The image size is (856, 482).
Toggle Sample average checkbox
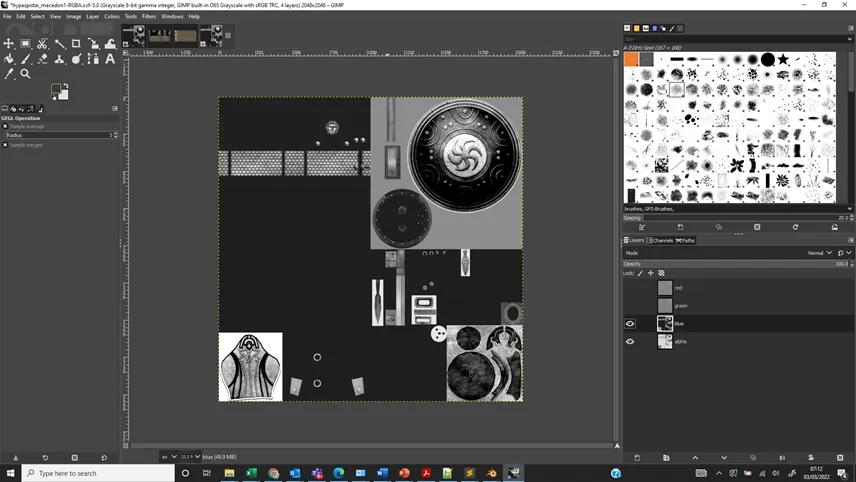click(x=5, y=126)
